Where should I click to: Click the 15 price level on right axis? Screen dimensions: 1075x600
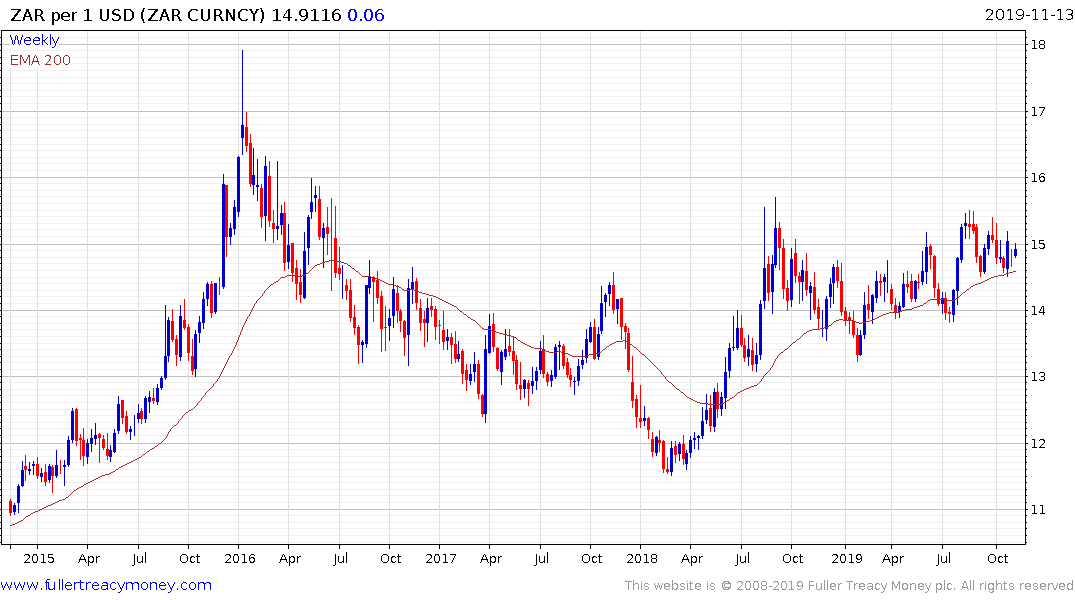(x=1039, y=245)
